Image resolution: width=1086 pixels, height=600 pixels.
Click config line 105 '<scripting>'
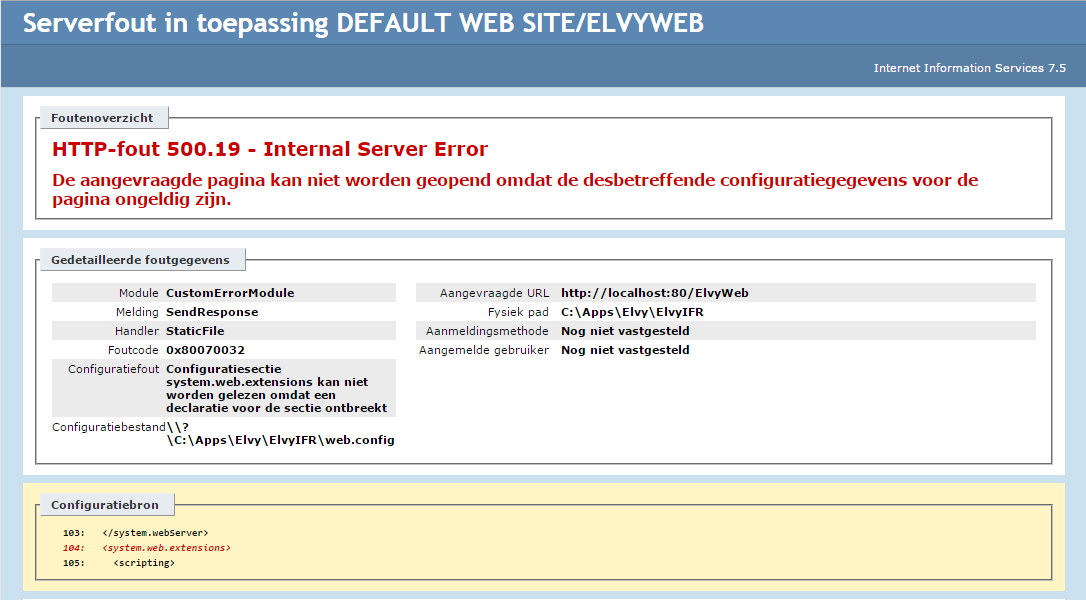click(x=144, y=563)
